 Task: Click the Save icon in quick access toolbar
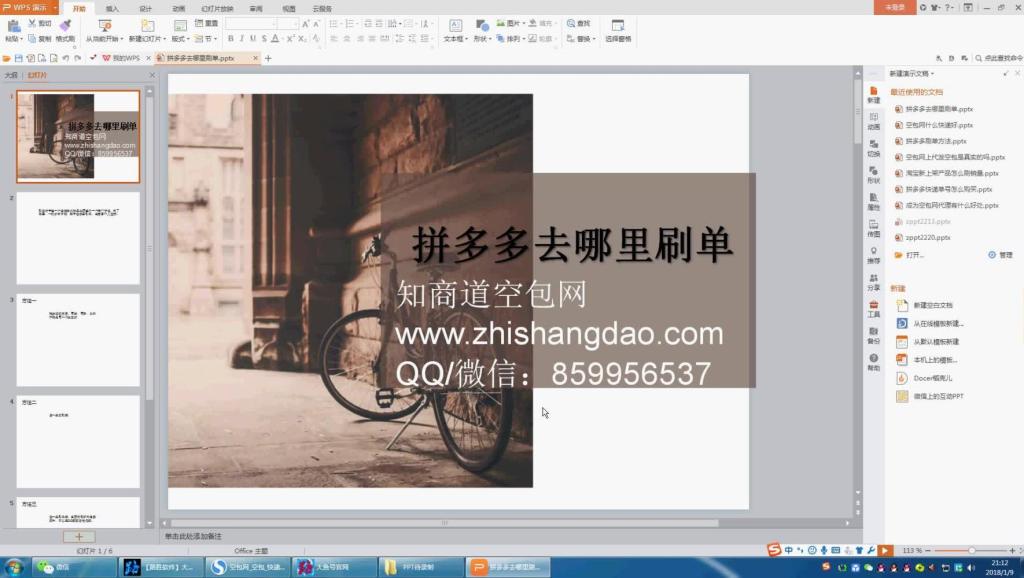coord(19,58)
